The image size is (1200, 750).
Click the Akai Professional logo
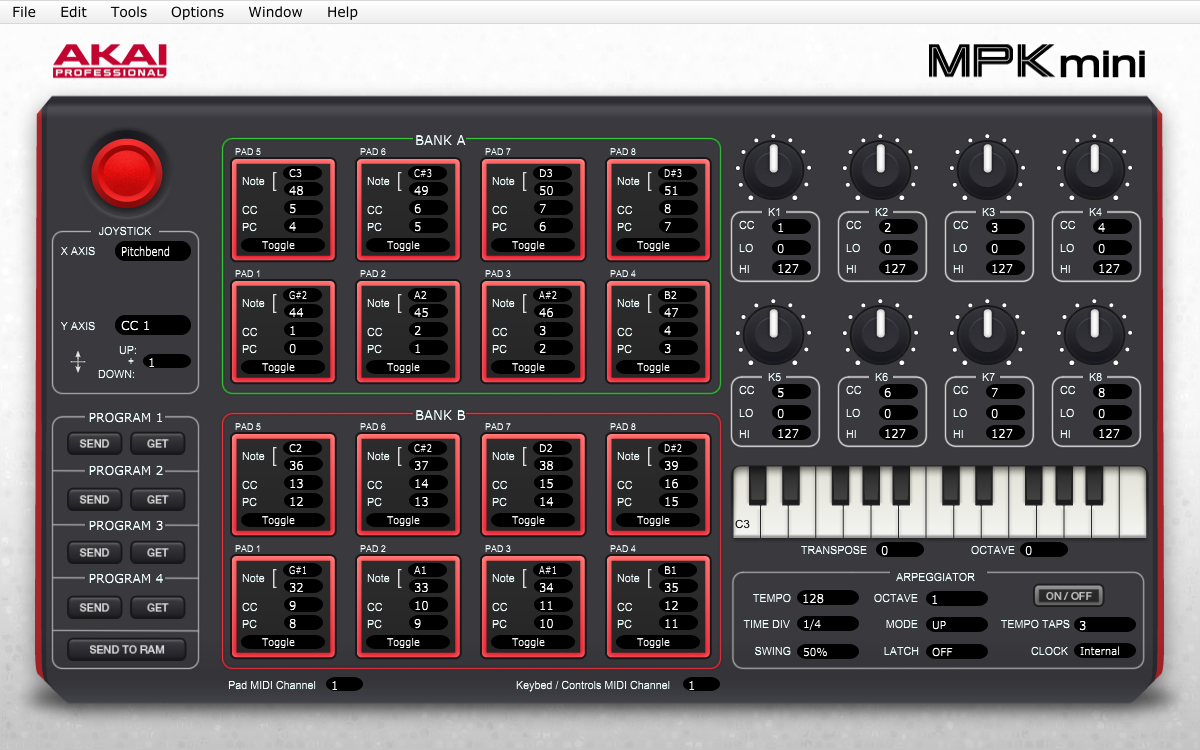(x=110, y=61)
